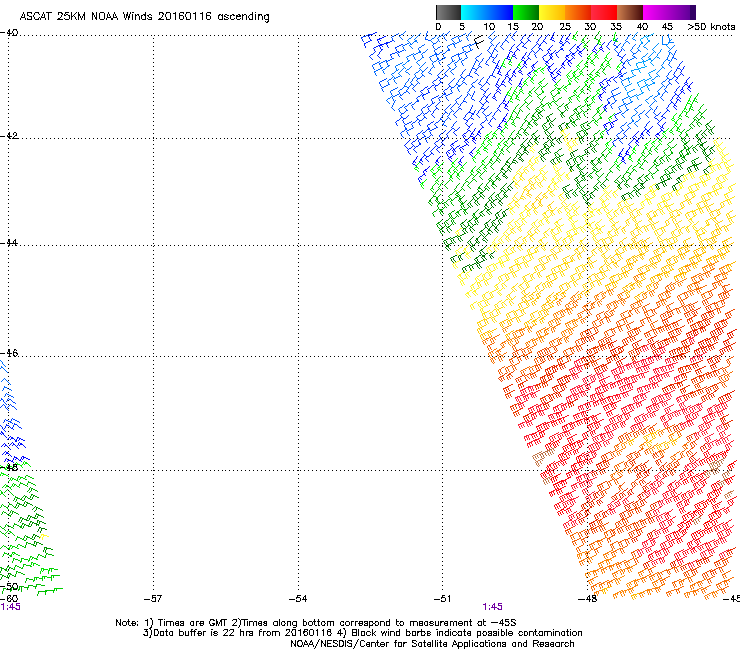Screen dimensions: 740x650
Task: Click the NOAA/NESDIS credit line
Action: pyautogui.click(x=432, y=644)
